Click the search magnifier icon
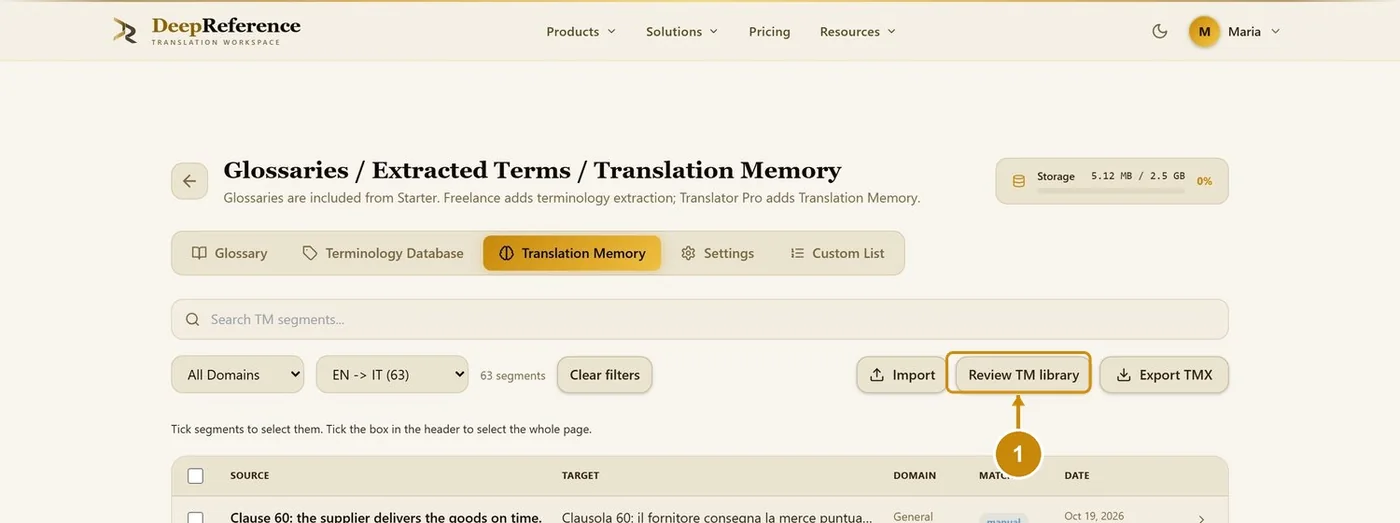The height and width of the screenshot is (523, 1400). click(192, 320)
